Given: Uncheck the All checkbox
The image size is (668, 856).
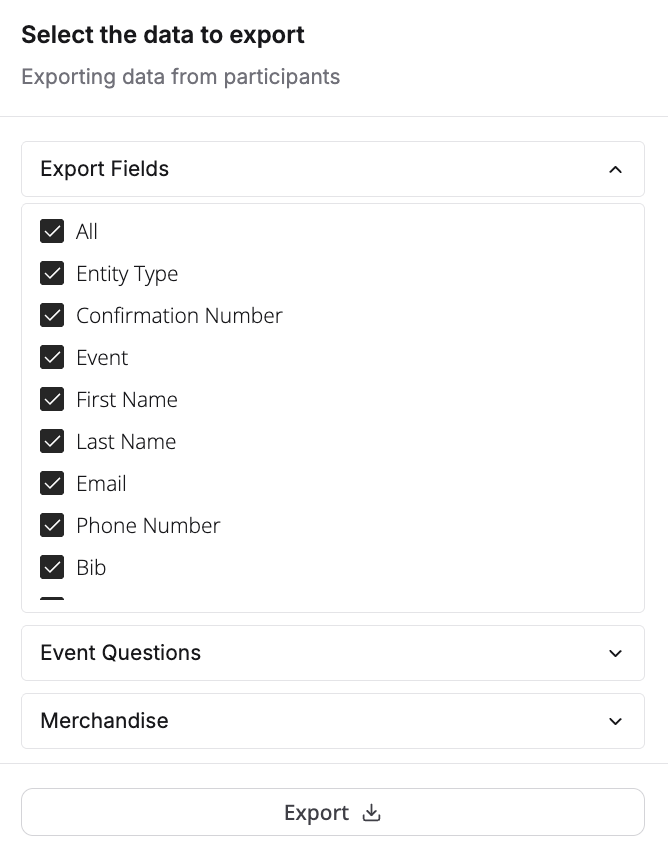Looking at the screenshot, I should click(52, 232).
